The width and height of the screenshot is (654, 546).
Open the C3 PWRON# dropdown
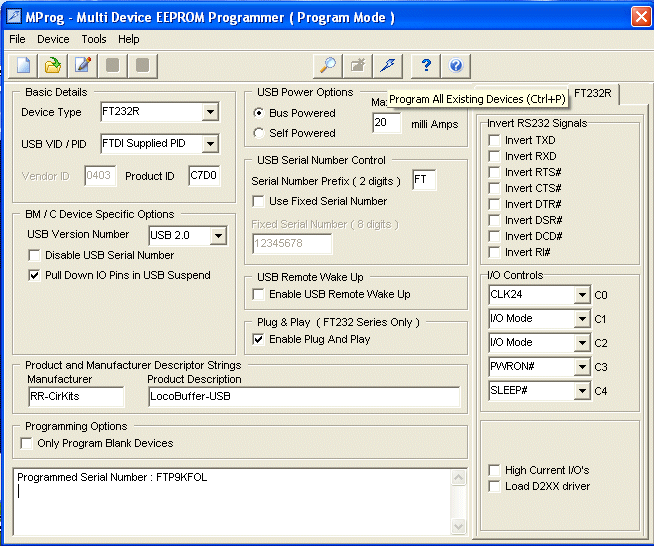581,367
